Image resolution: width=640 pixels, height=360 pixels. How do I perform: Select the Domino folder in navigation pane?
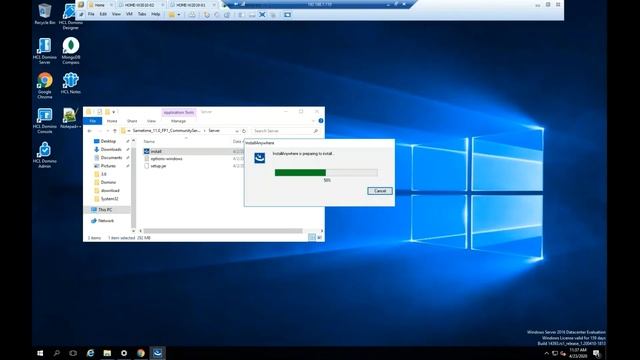108,182
